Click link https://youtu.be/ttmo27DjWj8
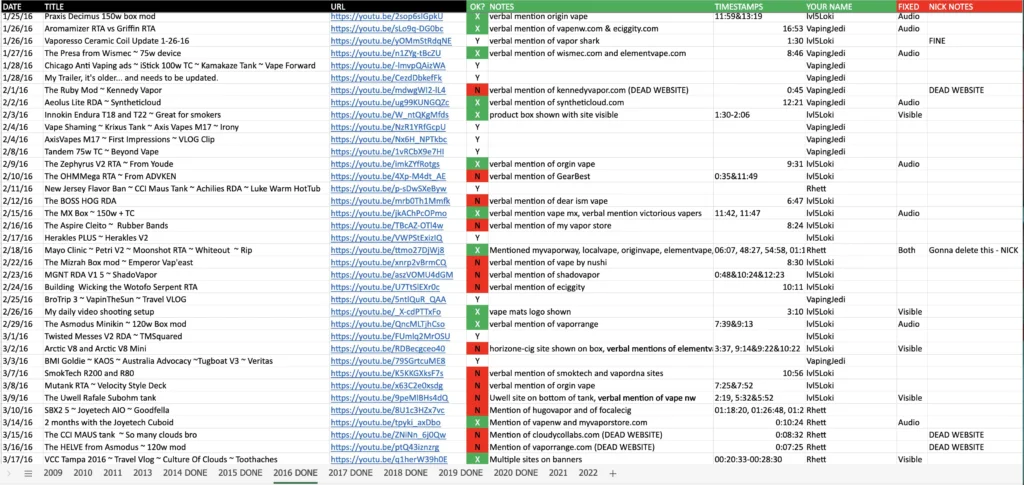 [387, 250]
